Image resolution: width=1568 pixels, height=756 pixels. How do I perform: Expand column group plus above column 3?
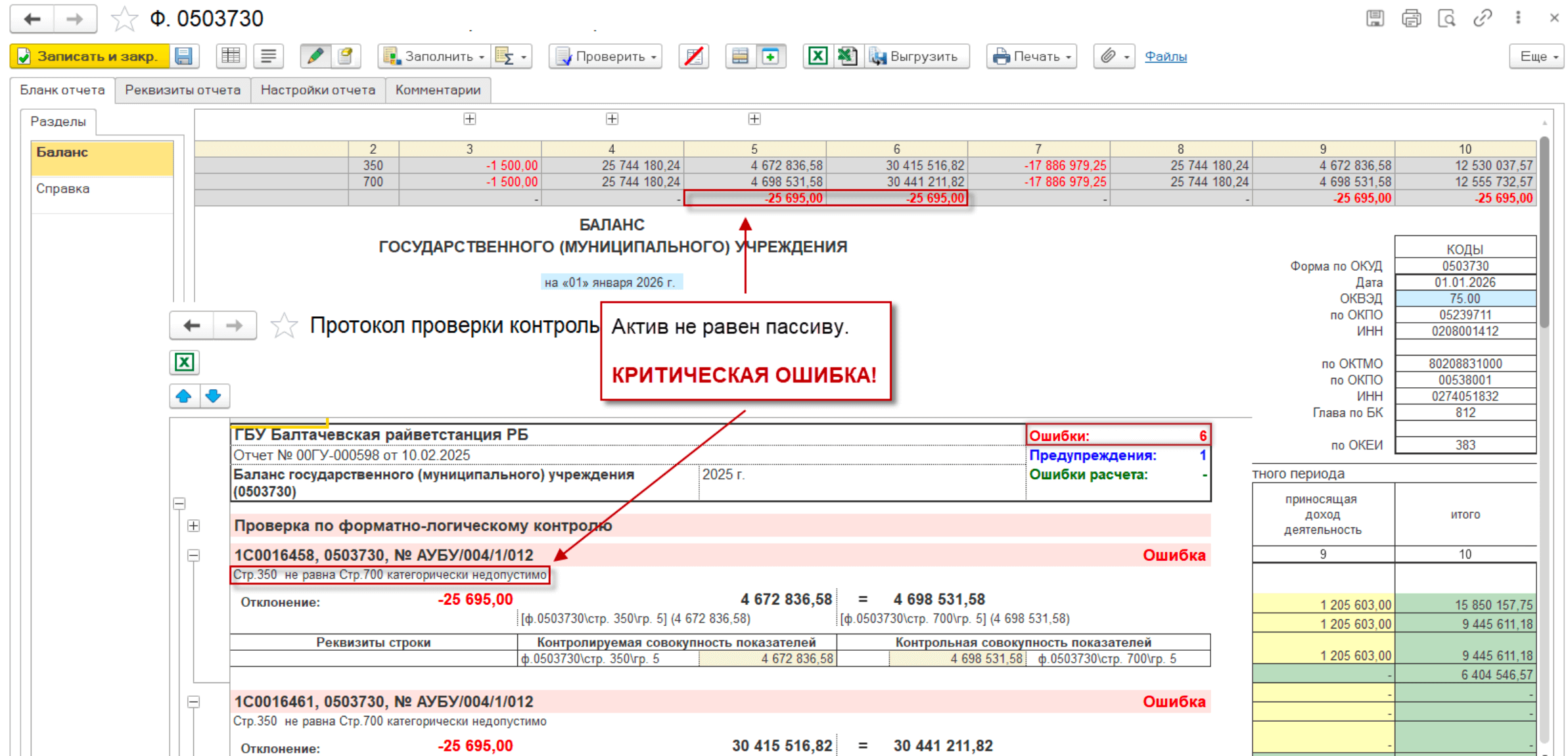(469, 119)
